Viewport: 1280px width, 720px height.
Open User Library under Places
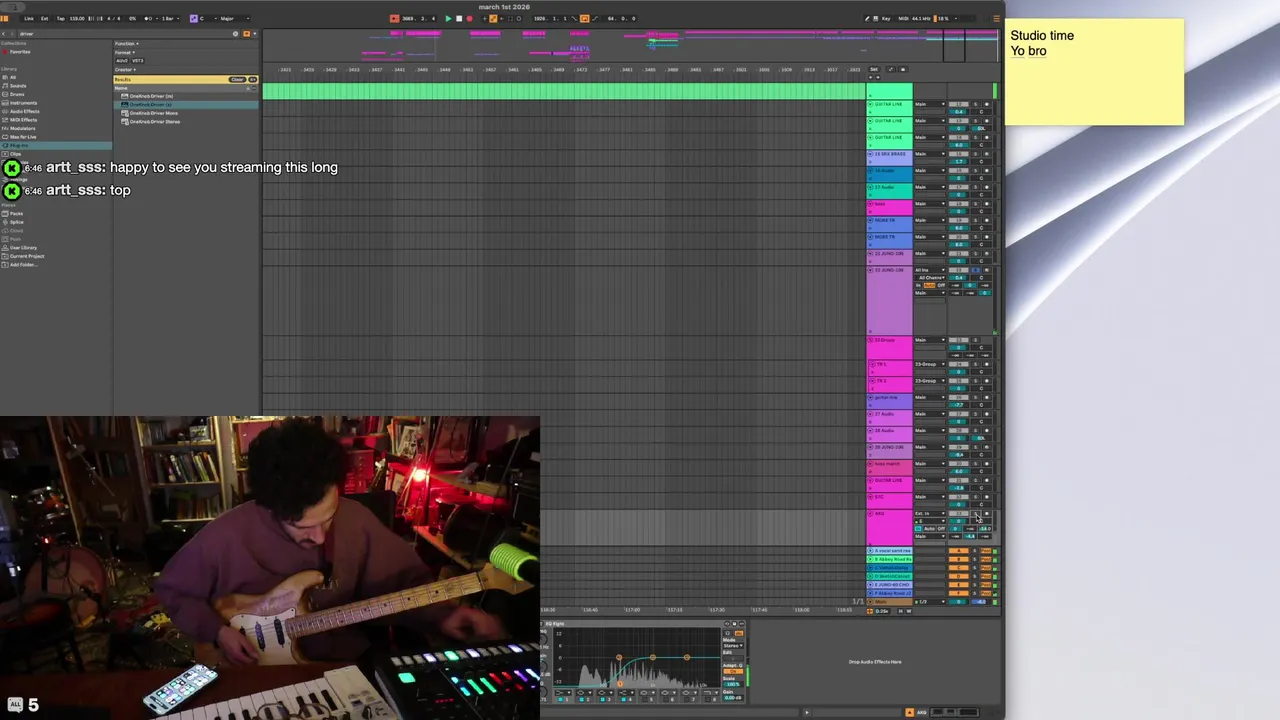click(x=22, y=248)
